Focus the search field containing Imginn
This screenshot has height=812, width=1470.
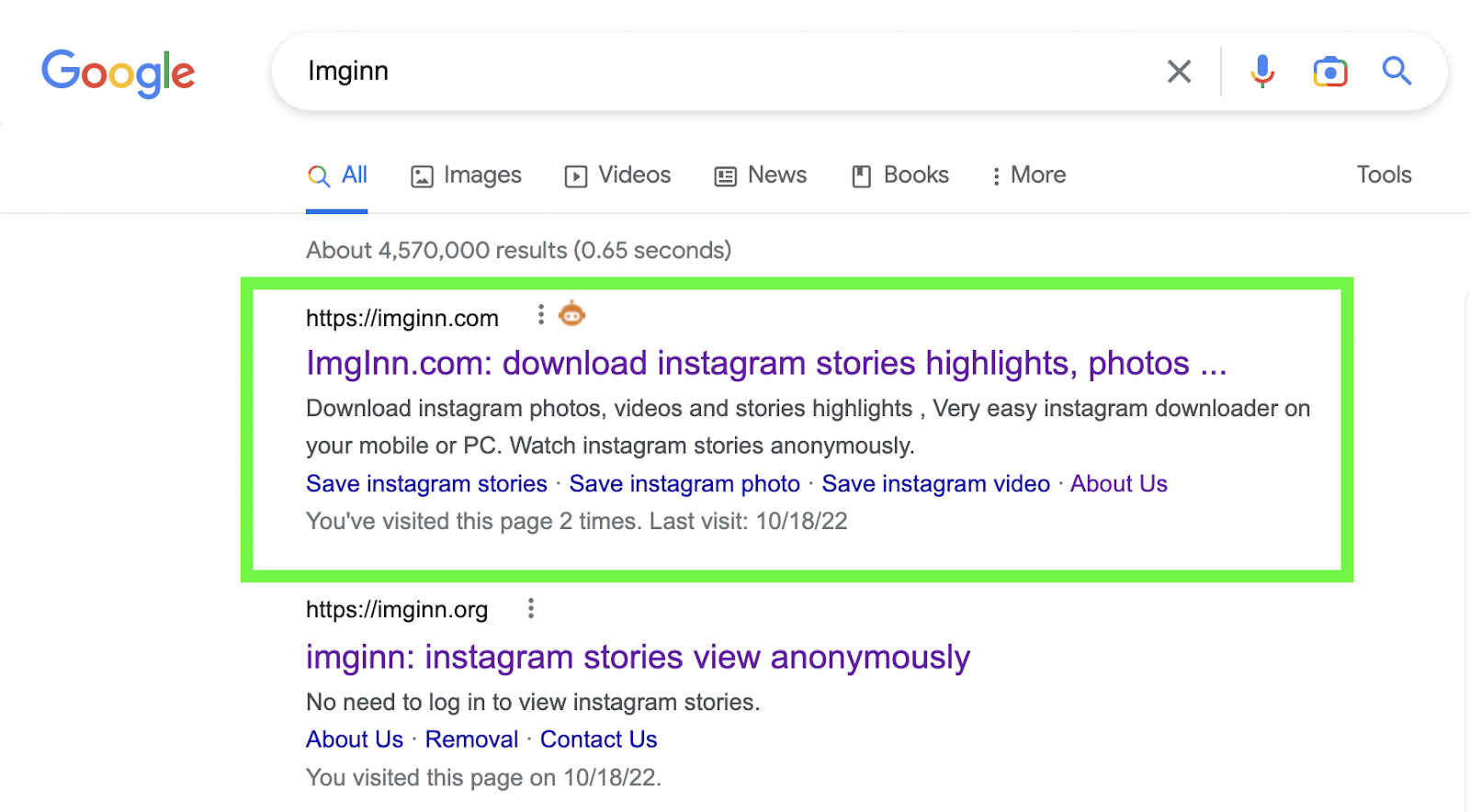[x=717, y=71]
